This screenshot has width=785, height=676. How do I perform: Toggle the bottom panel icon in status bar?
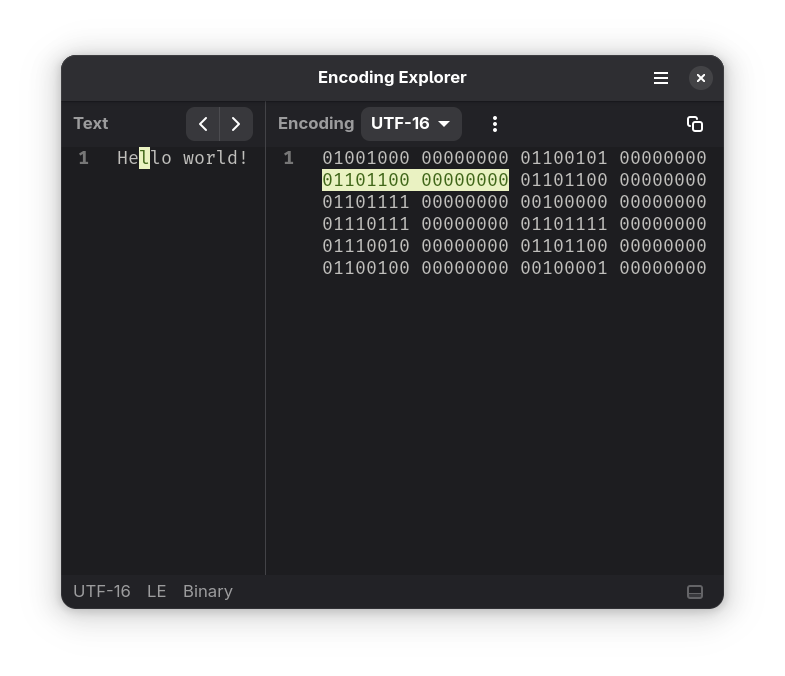(x=695, y=592)
